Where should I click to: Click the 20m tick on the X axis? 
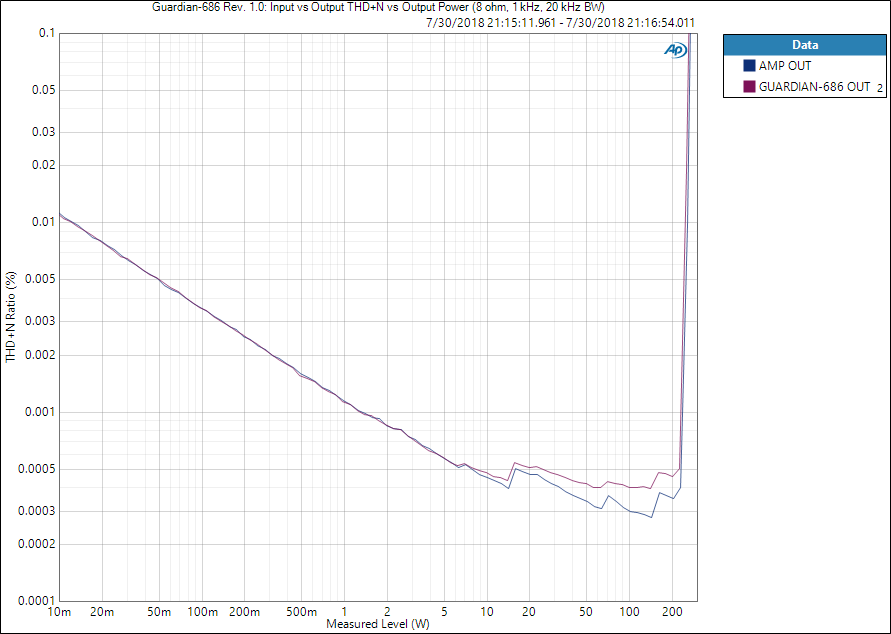click(x=102, y=612)
